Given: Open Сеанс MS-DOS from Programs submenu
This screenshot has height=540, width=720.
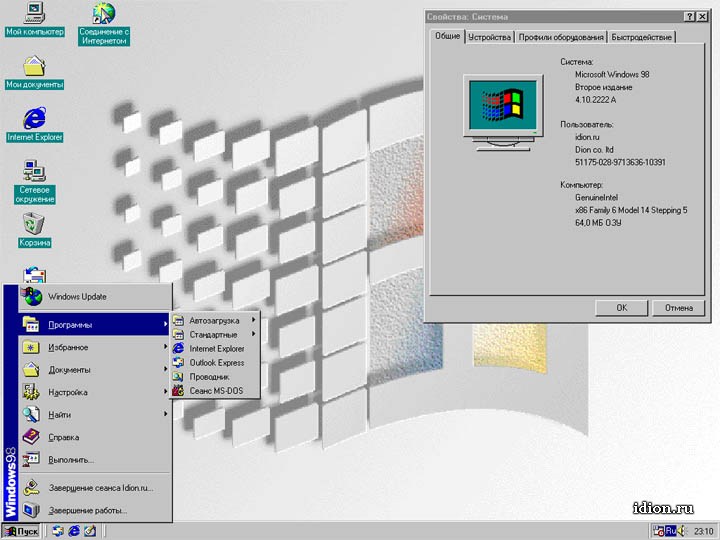Looking at the screenshot, I should click(x=215, y=391).
